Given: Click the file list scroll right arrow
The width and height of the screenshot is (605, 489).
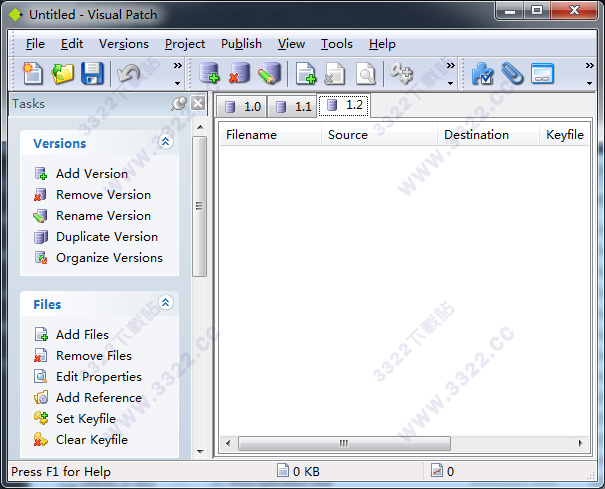Looking at the screenshot, I should [580, 443].
